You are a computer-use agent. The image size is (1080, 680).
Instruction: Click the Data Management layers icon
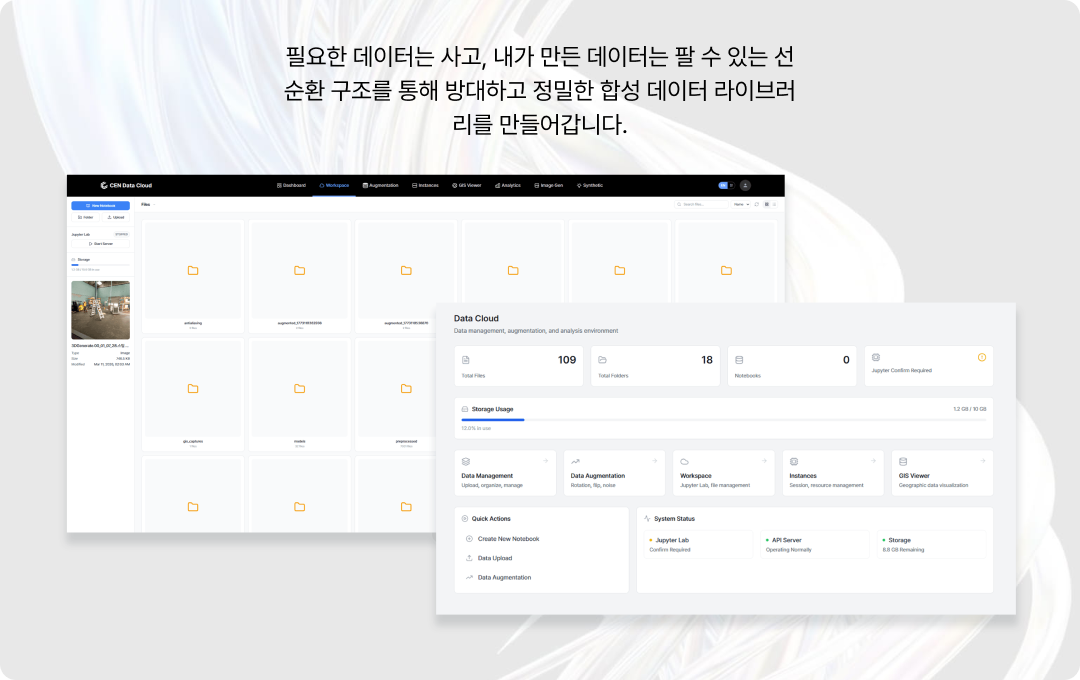pyautogui.click(x=466, y=461)
